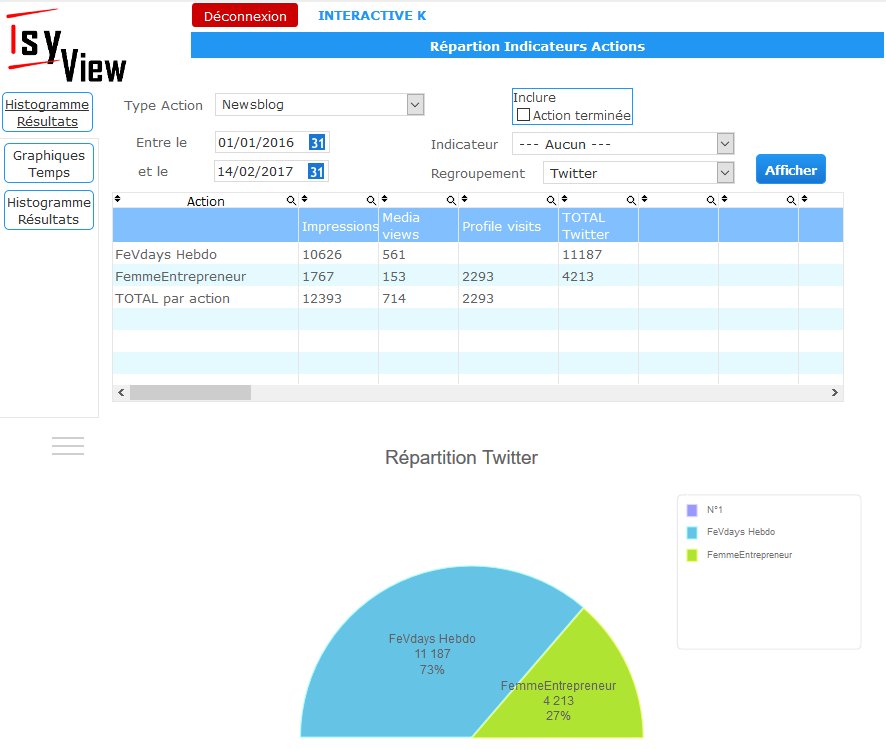
Task: Click the 'TOTAL par action' row label
Action: tap(172, 298)
